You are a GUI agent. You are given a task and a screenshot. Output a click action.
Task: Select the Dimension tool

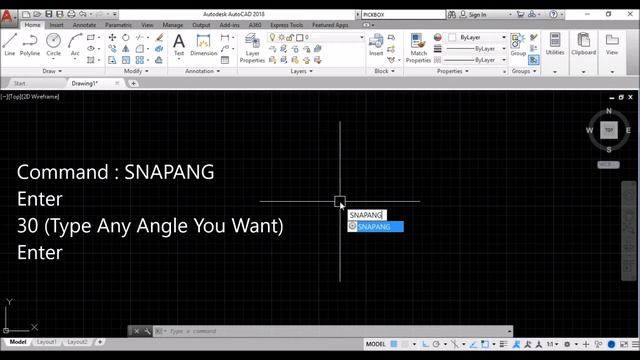203,45
